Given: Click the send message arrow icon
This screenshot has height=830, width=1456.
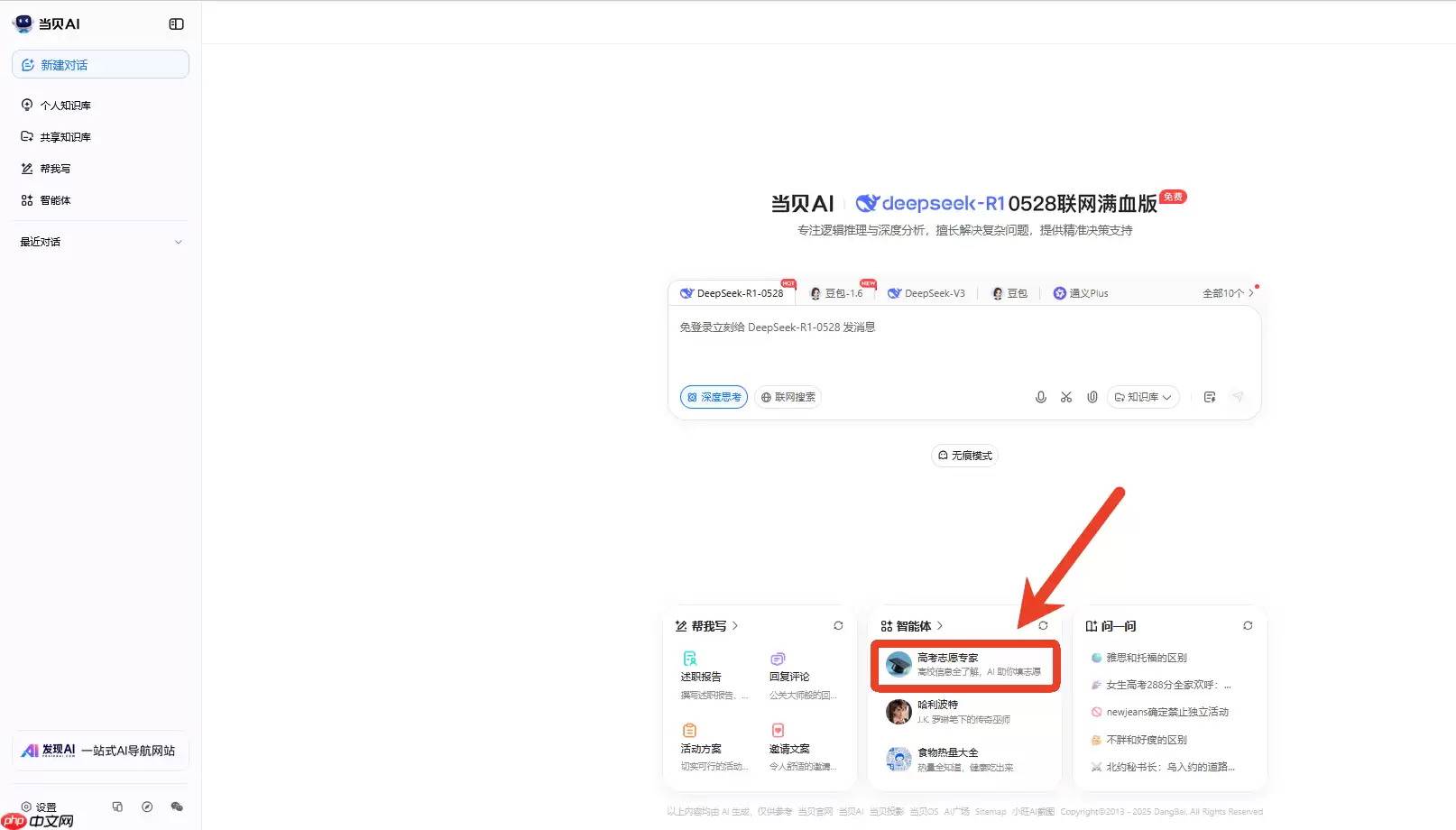Looking at the screenshot, I should (1238, 397).
